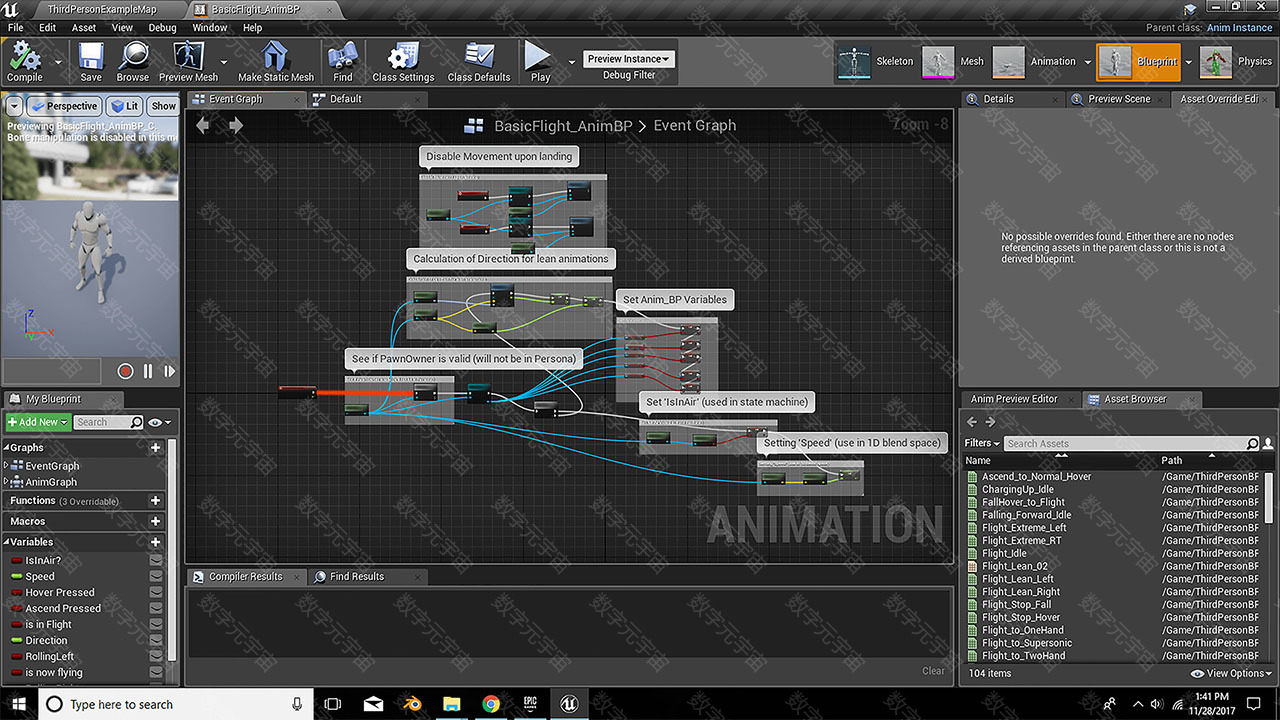
Task: Open the Compile options dropdown arrow
Action: (57, 61)
